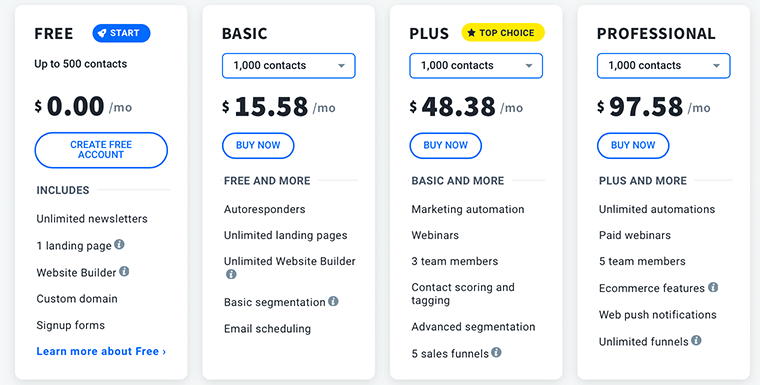Click info icon next to Ecommerce features

pos(713,287)
